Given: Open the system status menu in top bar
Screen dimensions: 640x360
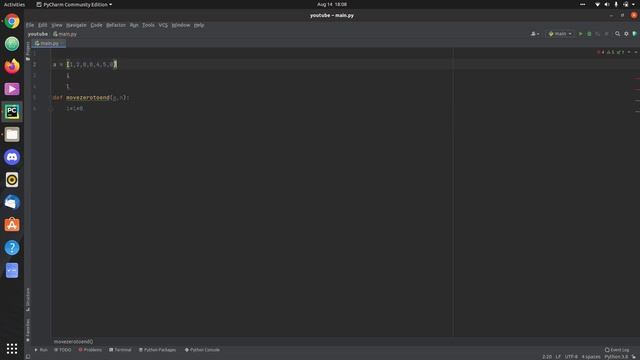Looking at the screenshot, I should tap(615, 4).
